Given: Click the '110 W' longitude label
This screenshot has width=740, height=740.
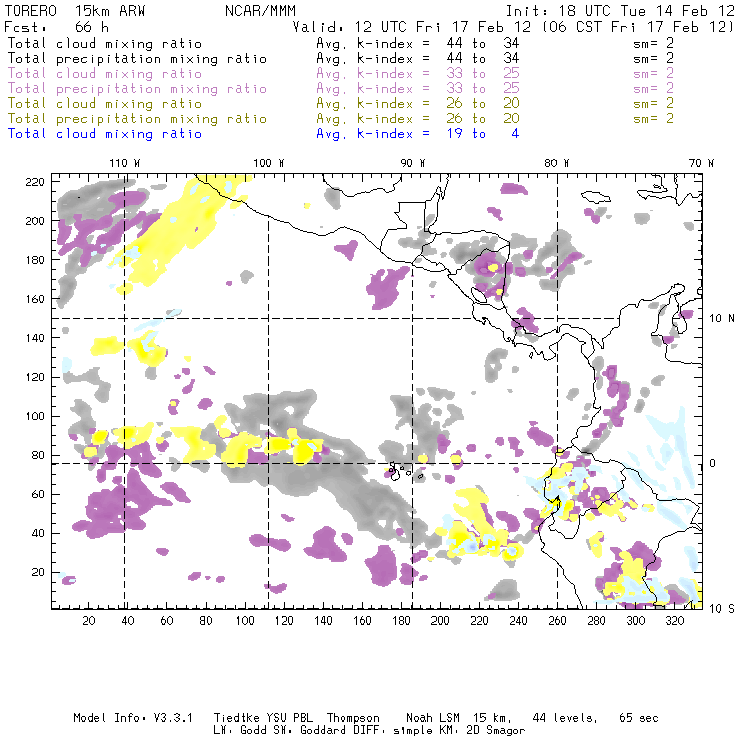Looking at the screenshot, I should point(125,163).
